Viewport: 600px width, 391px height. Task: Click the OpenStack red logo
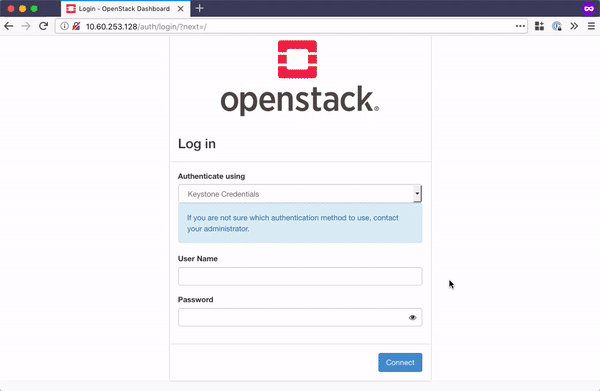[297, 59]
